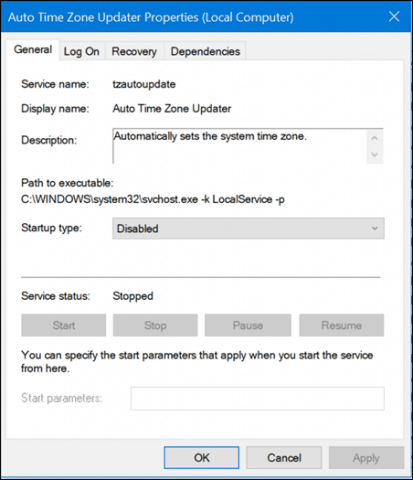Click the Pause service button
This screenshot has height=480, width=413.
pos(248,325)
